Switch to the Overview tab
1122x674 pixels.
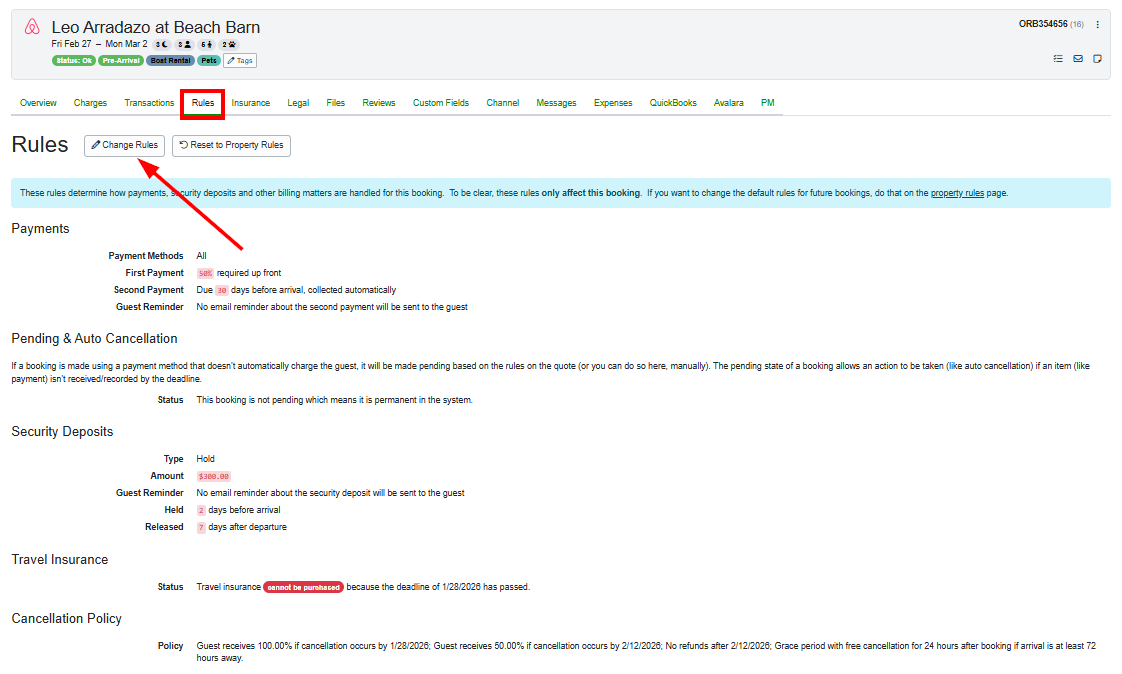(x=38, y=102)
